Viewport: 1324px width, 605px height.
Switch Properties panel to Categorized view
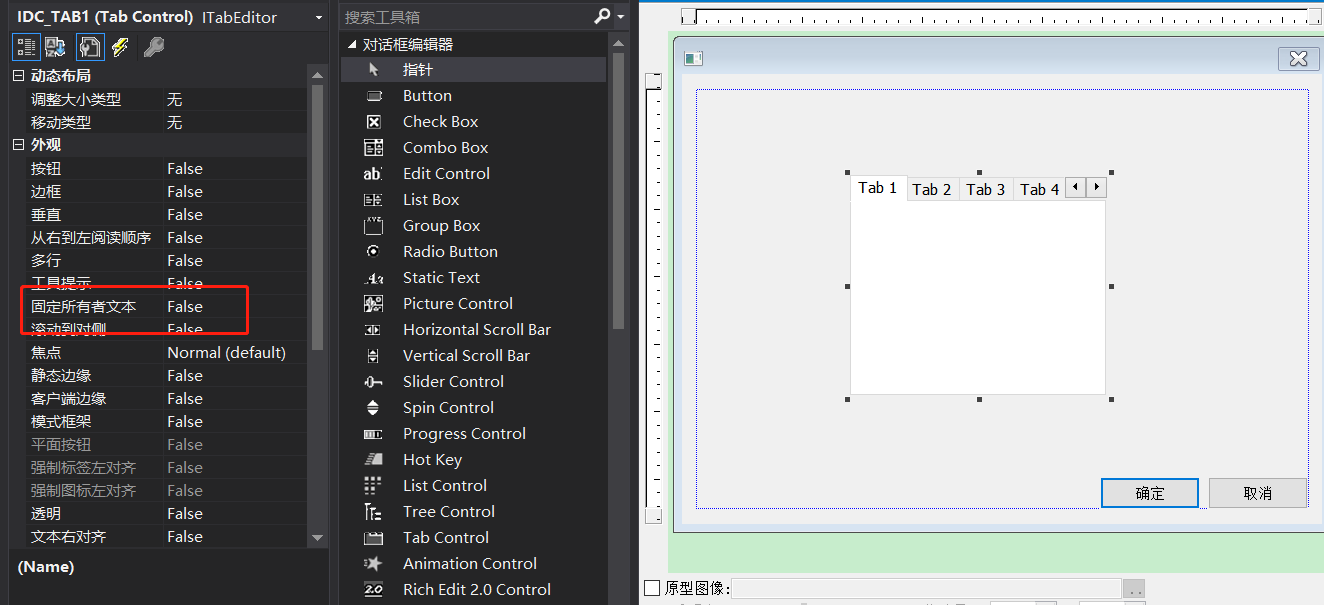[x=25, y=47]
